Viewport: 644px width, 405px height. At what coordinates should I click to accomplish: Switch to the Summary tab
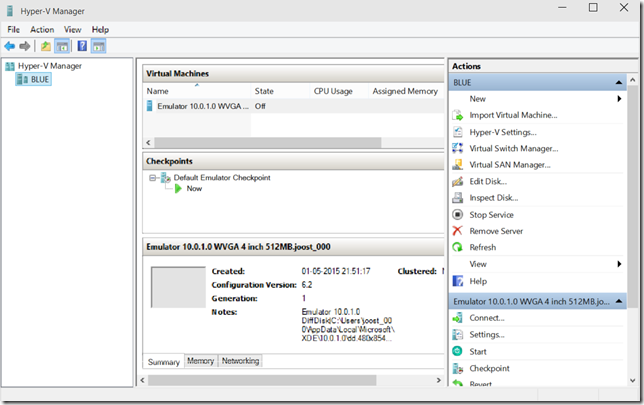pos(163,362)
